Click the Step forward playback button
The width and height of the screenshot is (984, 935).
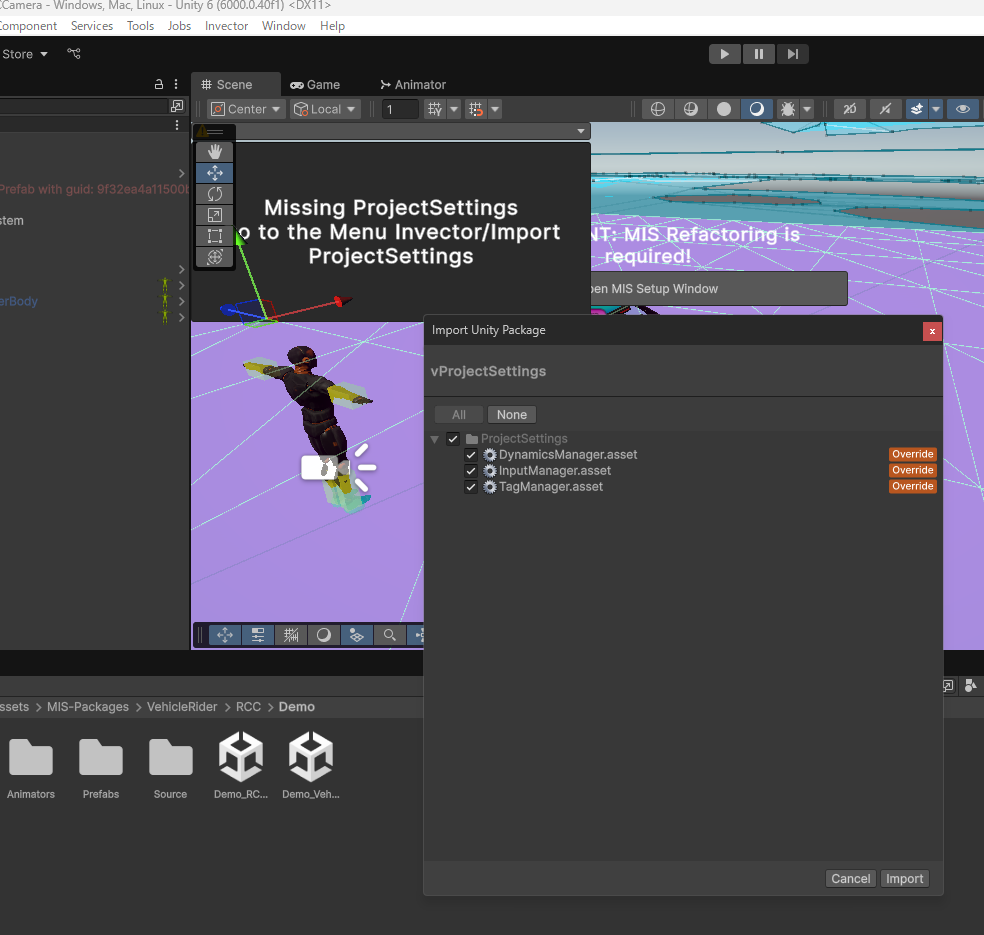click(792, 54)
